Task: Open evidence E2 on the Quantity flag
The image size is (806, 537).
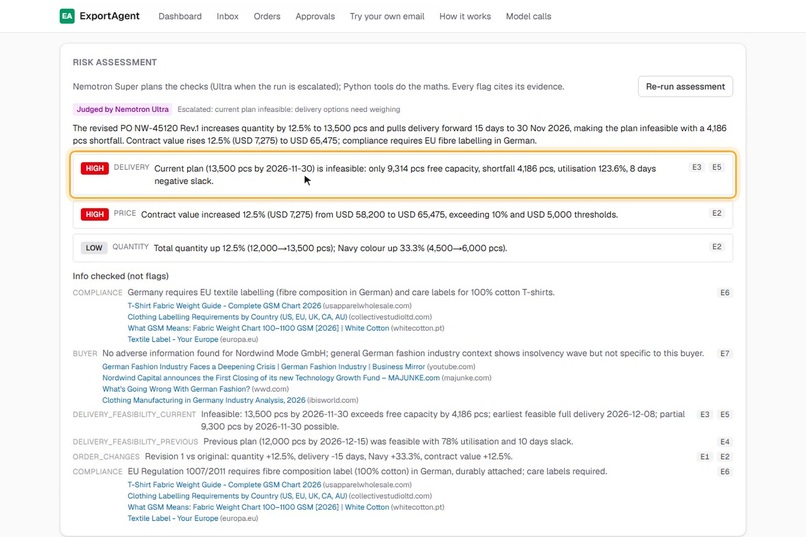Action: coord(717,247)
